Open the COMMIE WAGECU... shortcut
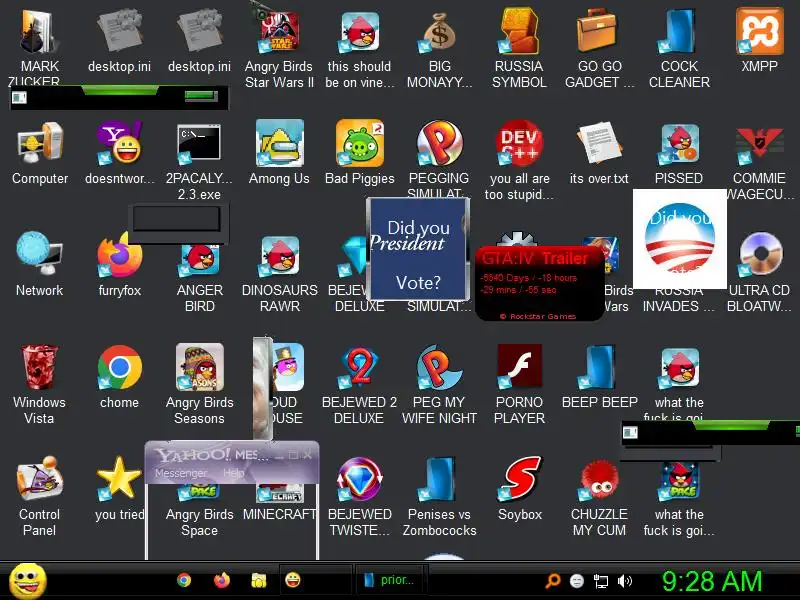The height and width of the screenshot is (600, 800). click(x=760, y=145)
